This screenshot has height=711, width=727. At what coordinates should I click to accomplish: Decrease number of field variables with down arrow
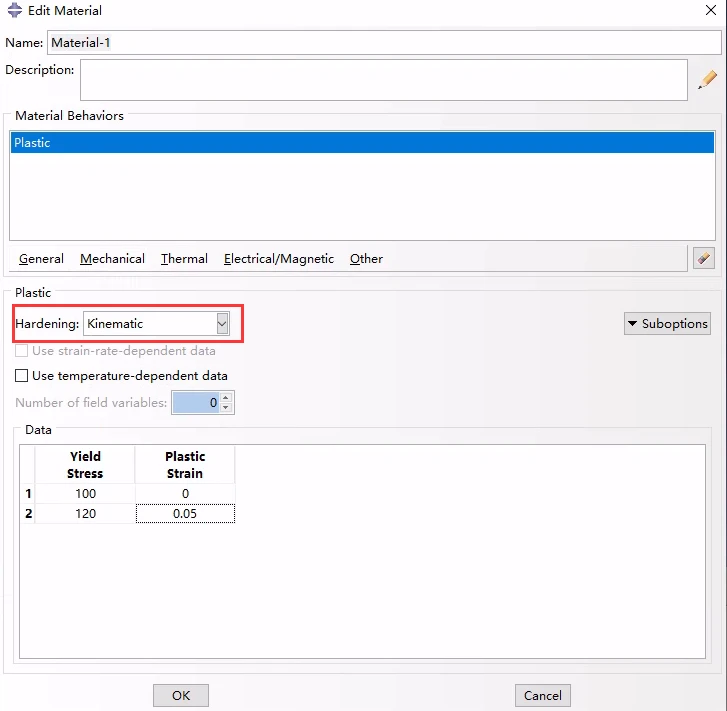click(x=225, y=408)
